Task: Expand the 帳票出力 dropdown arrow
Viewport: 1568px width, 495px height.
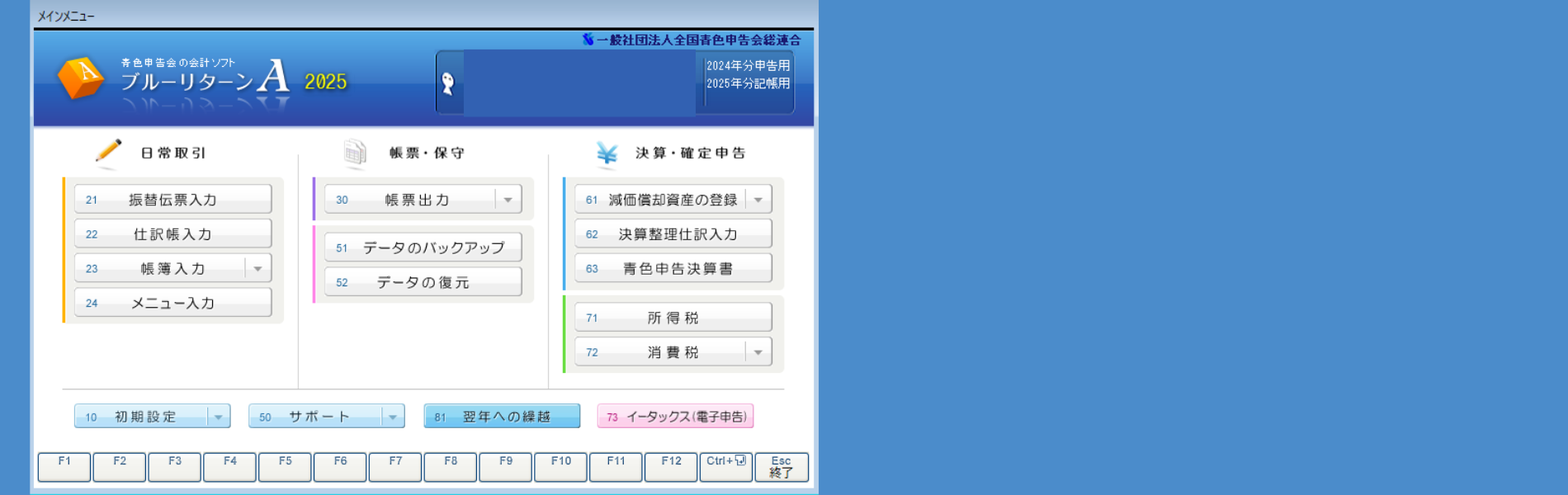Action: click(x=508, y=200)
